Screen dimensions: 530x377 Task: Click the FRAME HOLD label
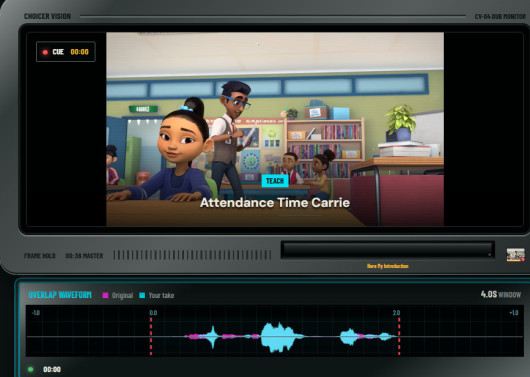coord(40,256)
